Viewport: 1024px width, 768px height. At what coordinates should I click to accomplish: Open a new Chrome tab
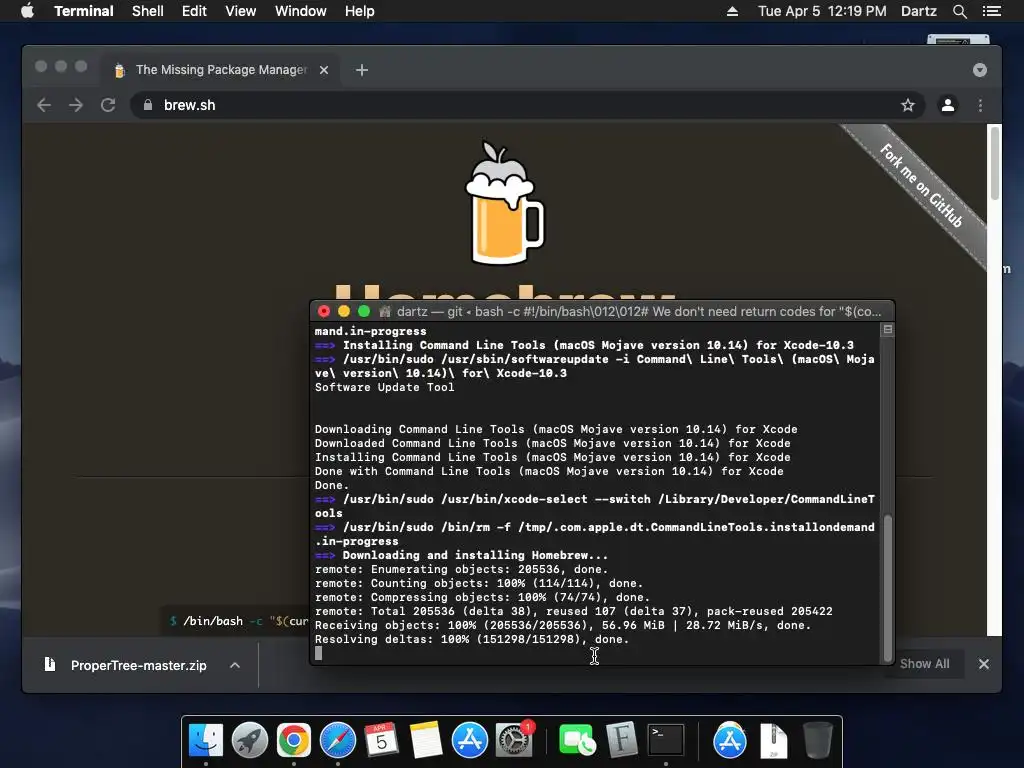362,70
